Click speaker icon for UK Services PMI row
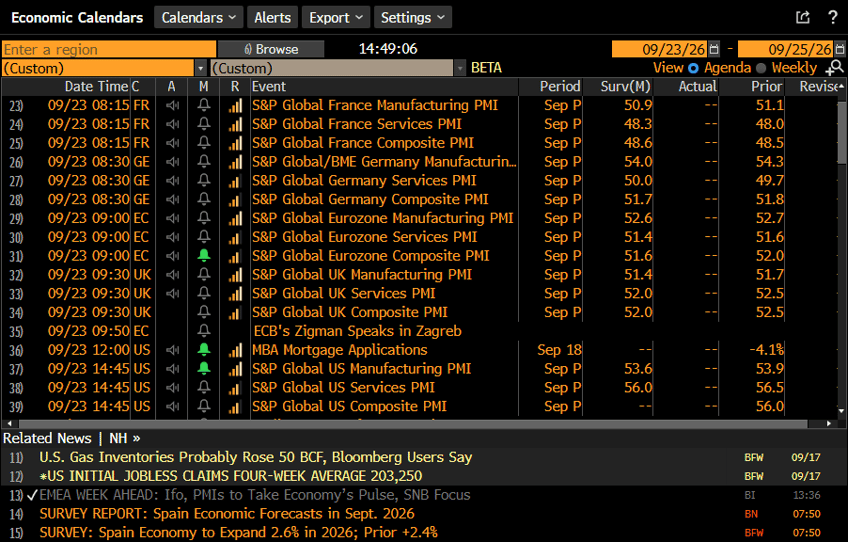Screen dimensions: 848x542 [173, 294]
